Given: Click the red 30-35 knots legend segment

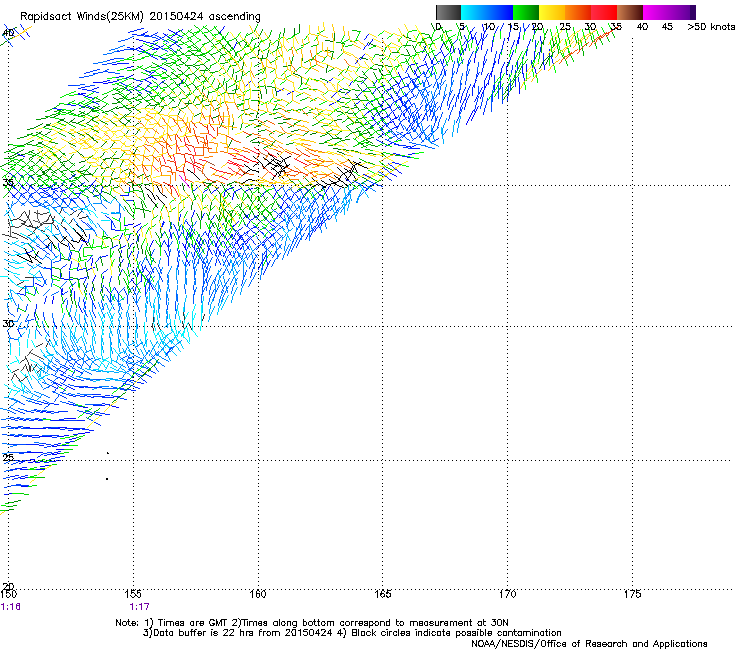Looking at the screenshot, I should pyautogui.click(x=604, y=12).
